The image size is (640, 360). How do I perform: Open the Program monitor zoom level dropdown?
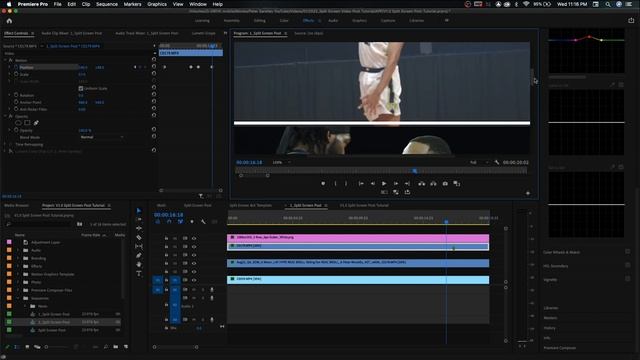coord(281,162)
